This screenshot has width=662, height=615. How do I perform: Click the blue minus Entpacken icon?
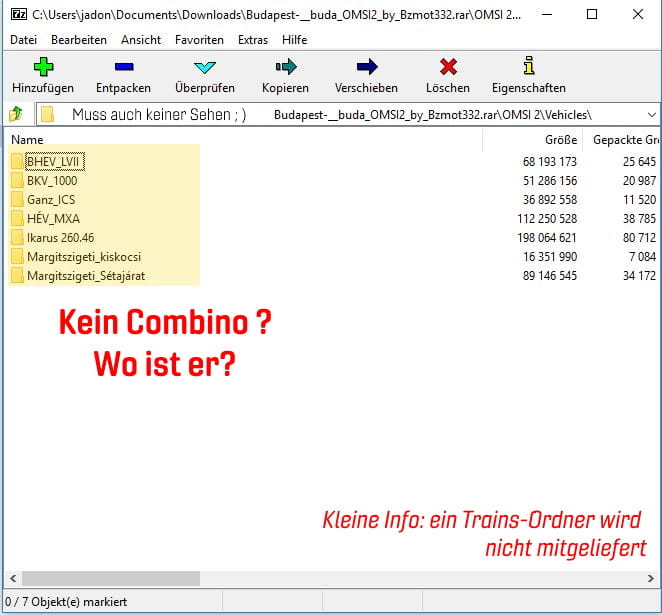coord(125,68)
